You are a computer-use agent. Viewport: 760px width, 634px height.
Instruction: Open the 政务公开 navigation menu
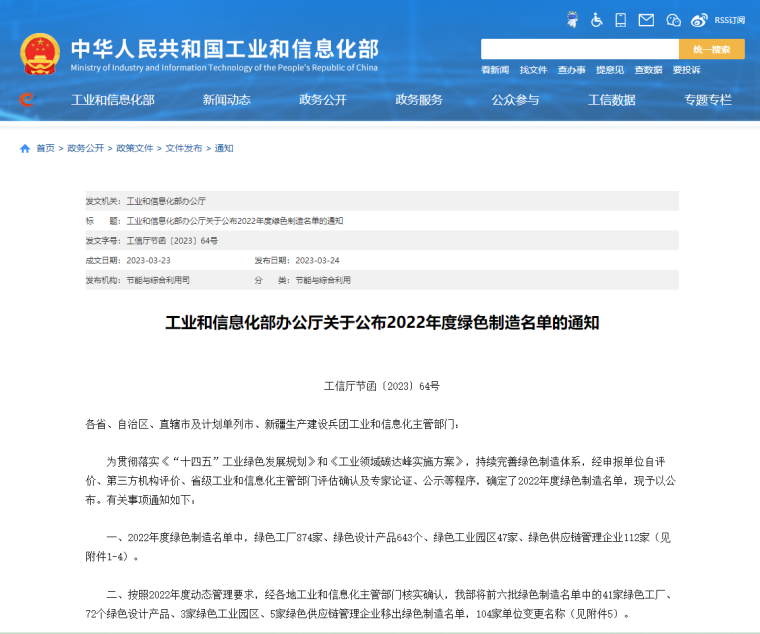[322, 100]
